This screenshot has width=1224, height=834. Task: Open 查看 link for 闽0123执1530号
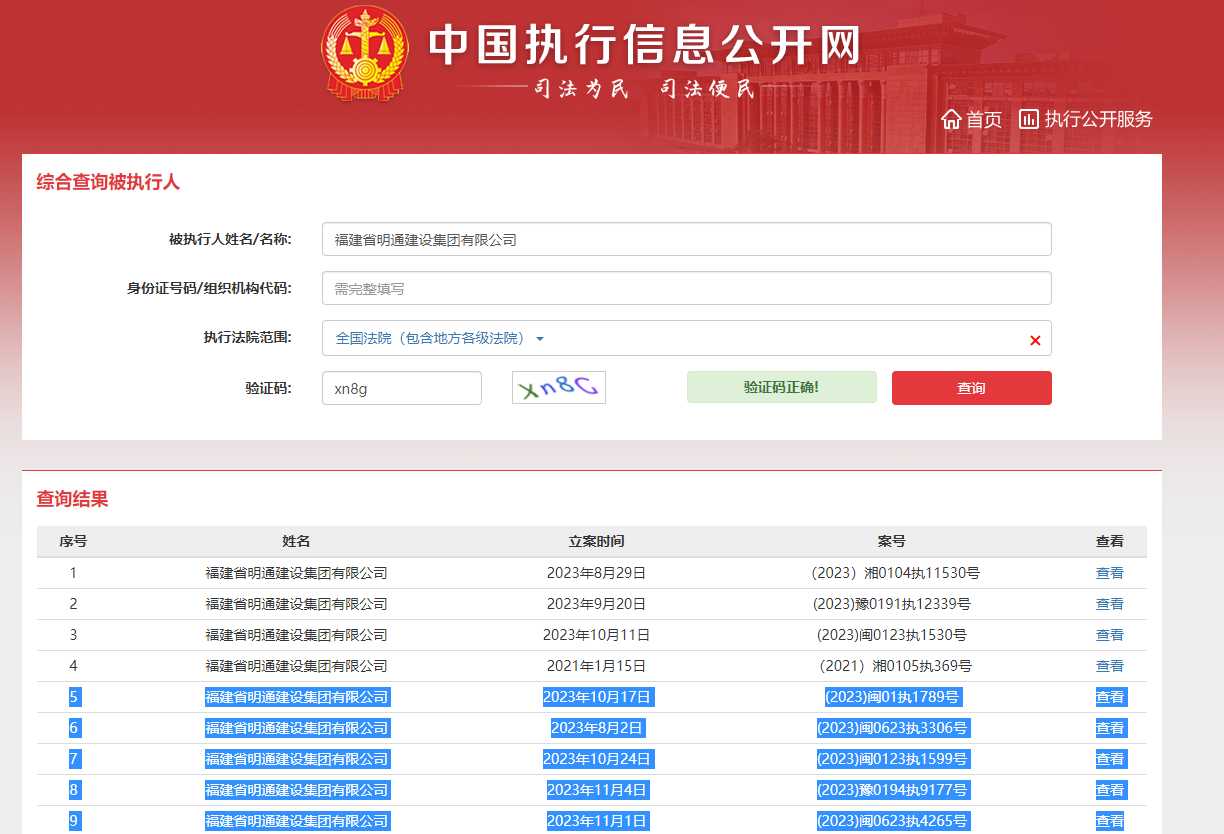(1109, 635)
